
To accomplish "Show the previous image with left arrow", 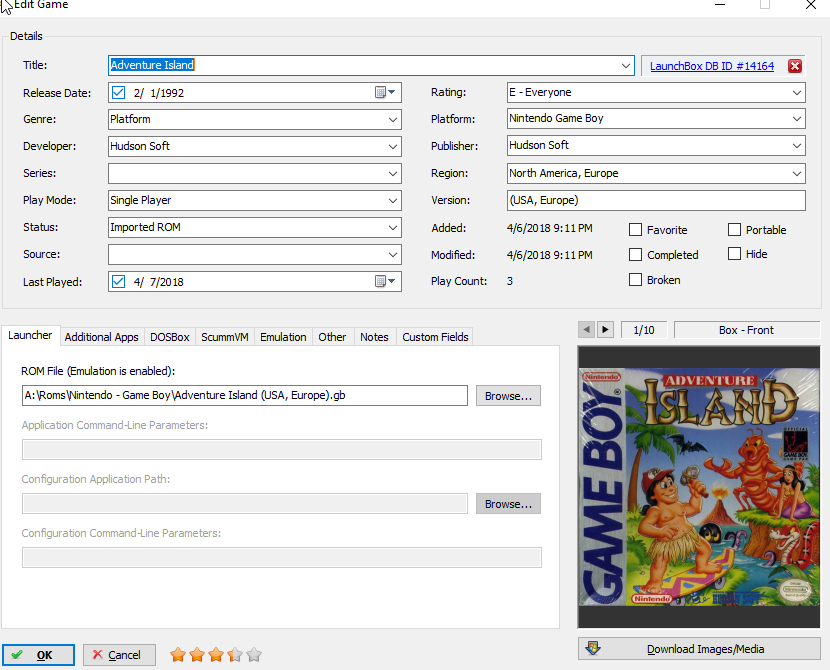I will (586, 330).
